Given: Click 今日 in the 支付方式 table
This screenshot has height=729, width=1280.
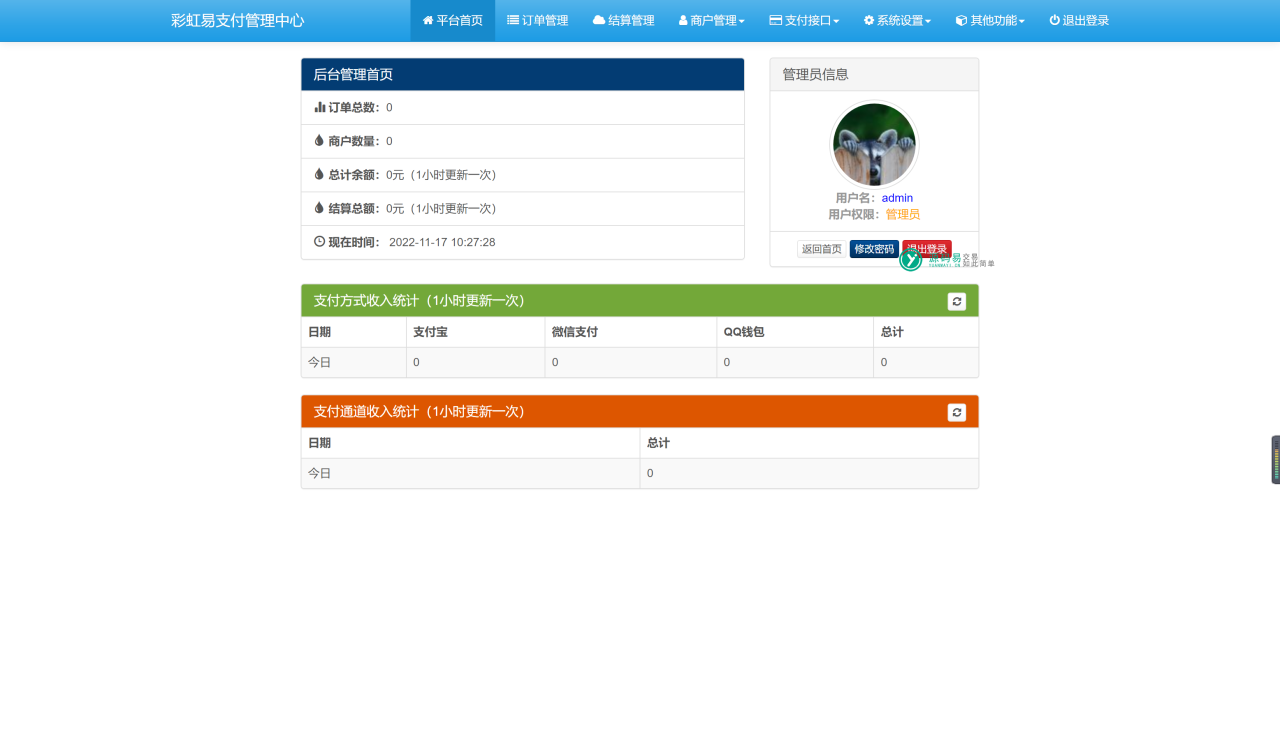Looking at the screenshot, I should pos(319,362).
